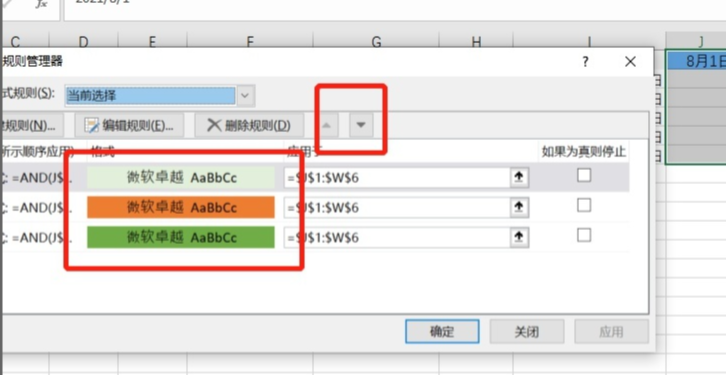Click the range selector icon in the orange rule row

(x=519, y=207)
